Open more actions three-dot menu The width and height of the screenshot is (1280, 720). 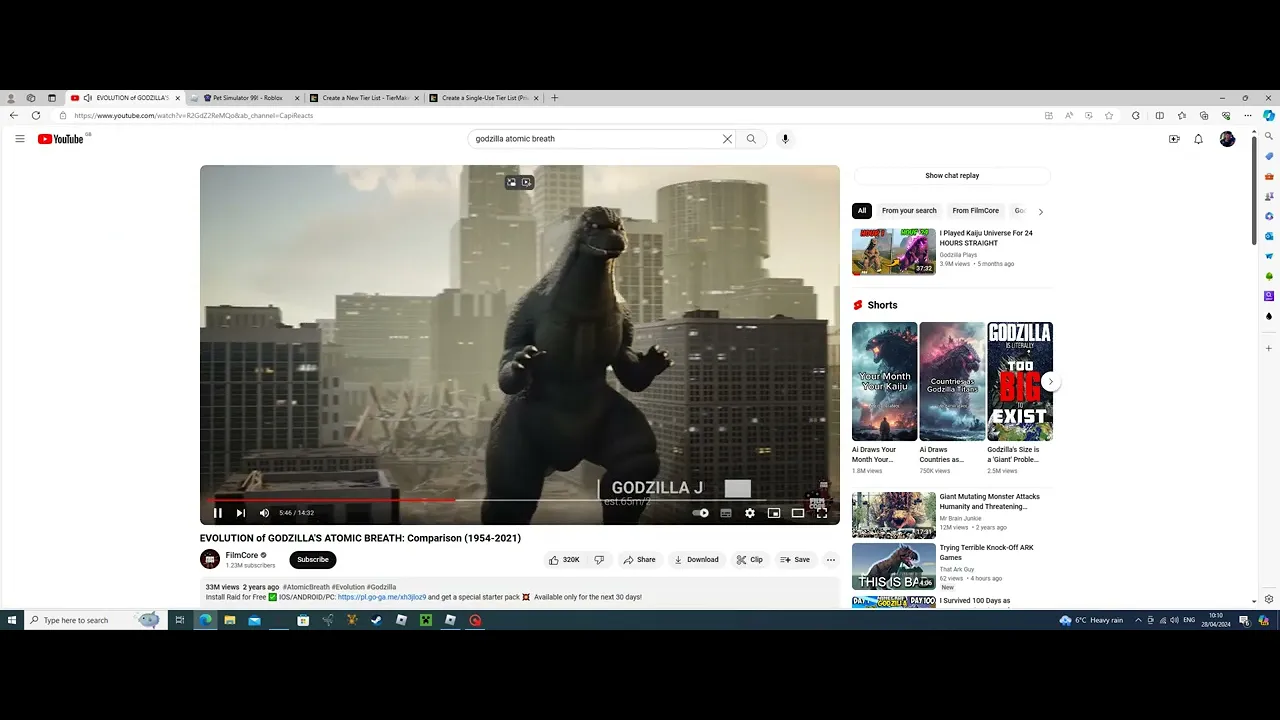tap(830, 560)
